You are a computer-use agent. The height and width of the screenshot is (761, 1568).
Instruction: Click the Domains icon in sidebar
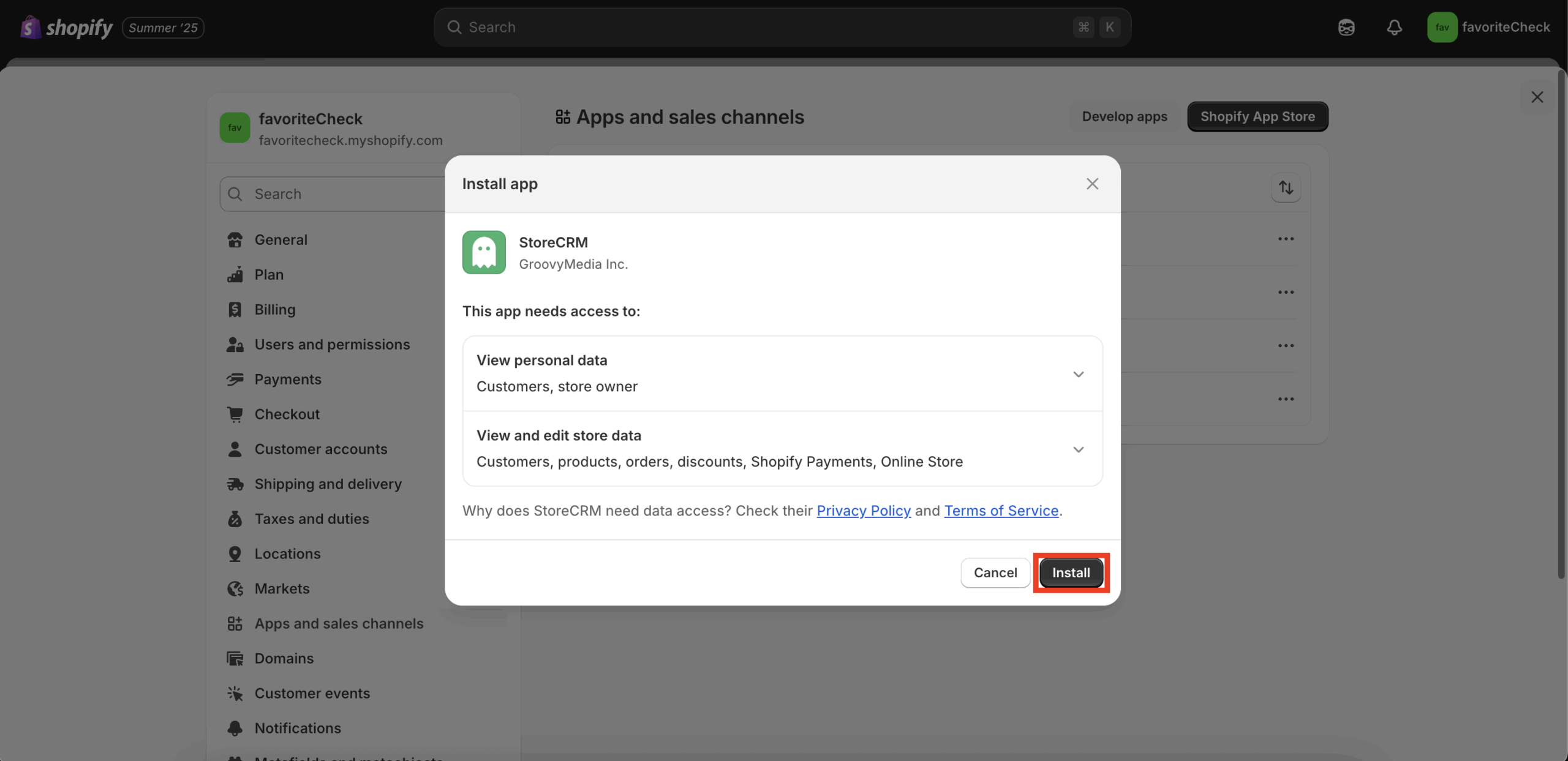(235, 658)
